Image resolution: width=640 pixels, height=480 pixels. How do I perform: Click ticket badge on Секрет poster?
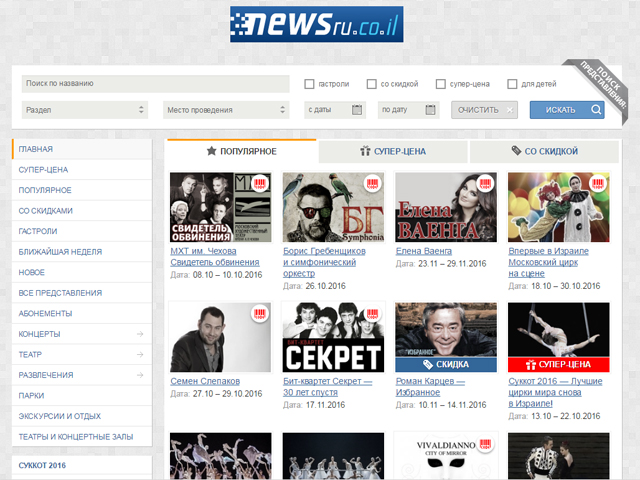coord(373,314)
